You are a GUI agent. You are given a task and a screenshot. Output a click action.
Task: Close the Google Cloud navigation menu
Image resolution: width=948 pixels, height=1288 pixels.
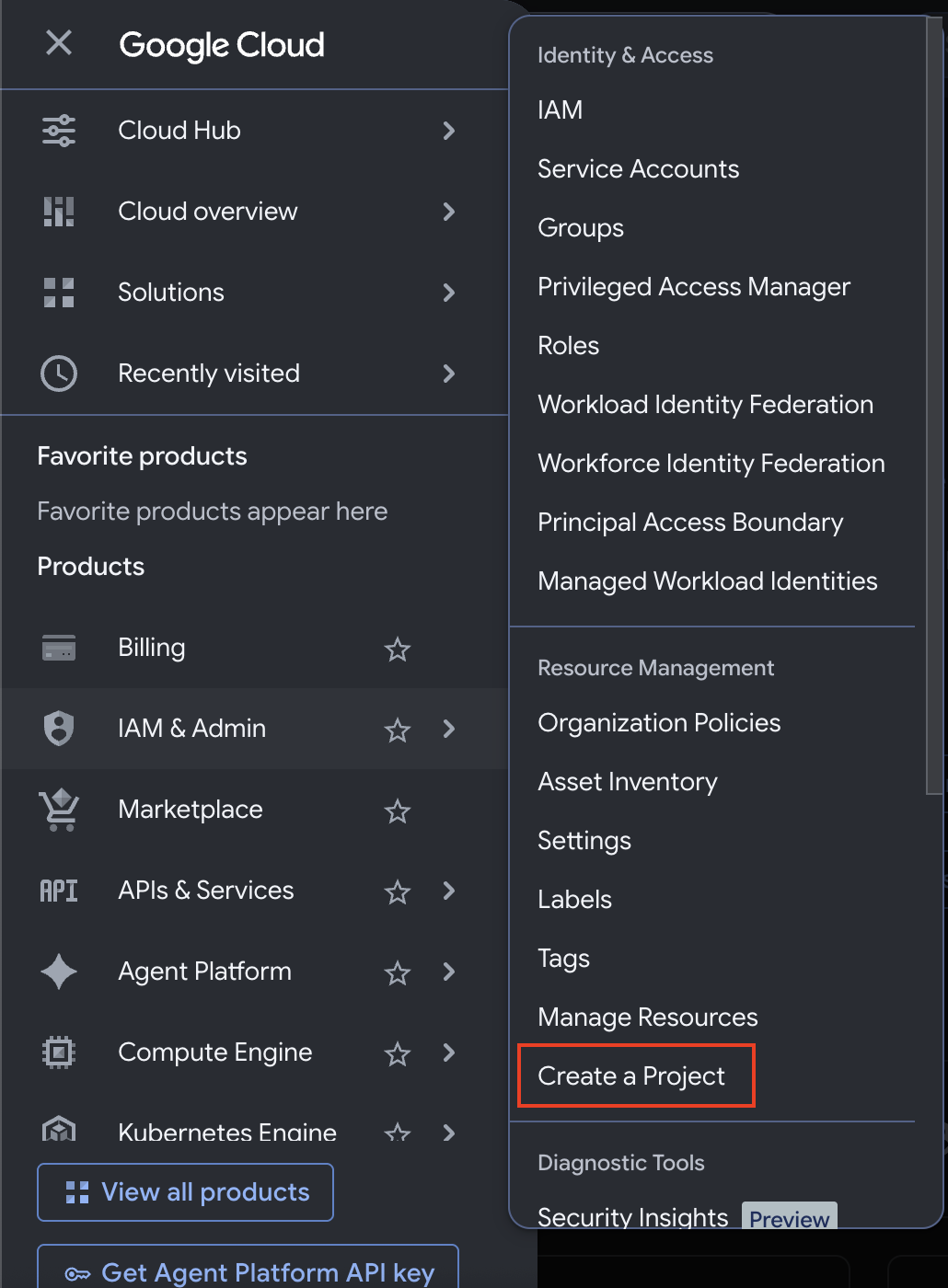click(59, 42)
